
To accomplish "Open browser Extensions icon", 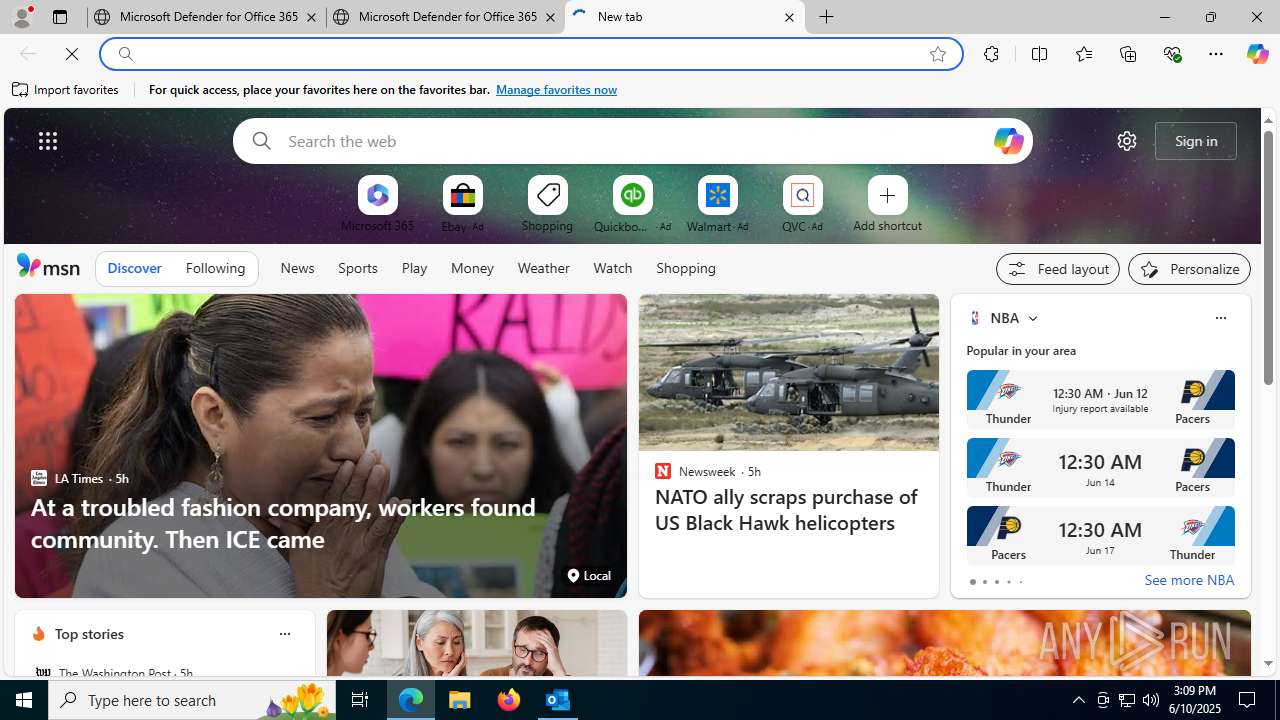I will tap(991, 54).
